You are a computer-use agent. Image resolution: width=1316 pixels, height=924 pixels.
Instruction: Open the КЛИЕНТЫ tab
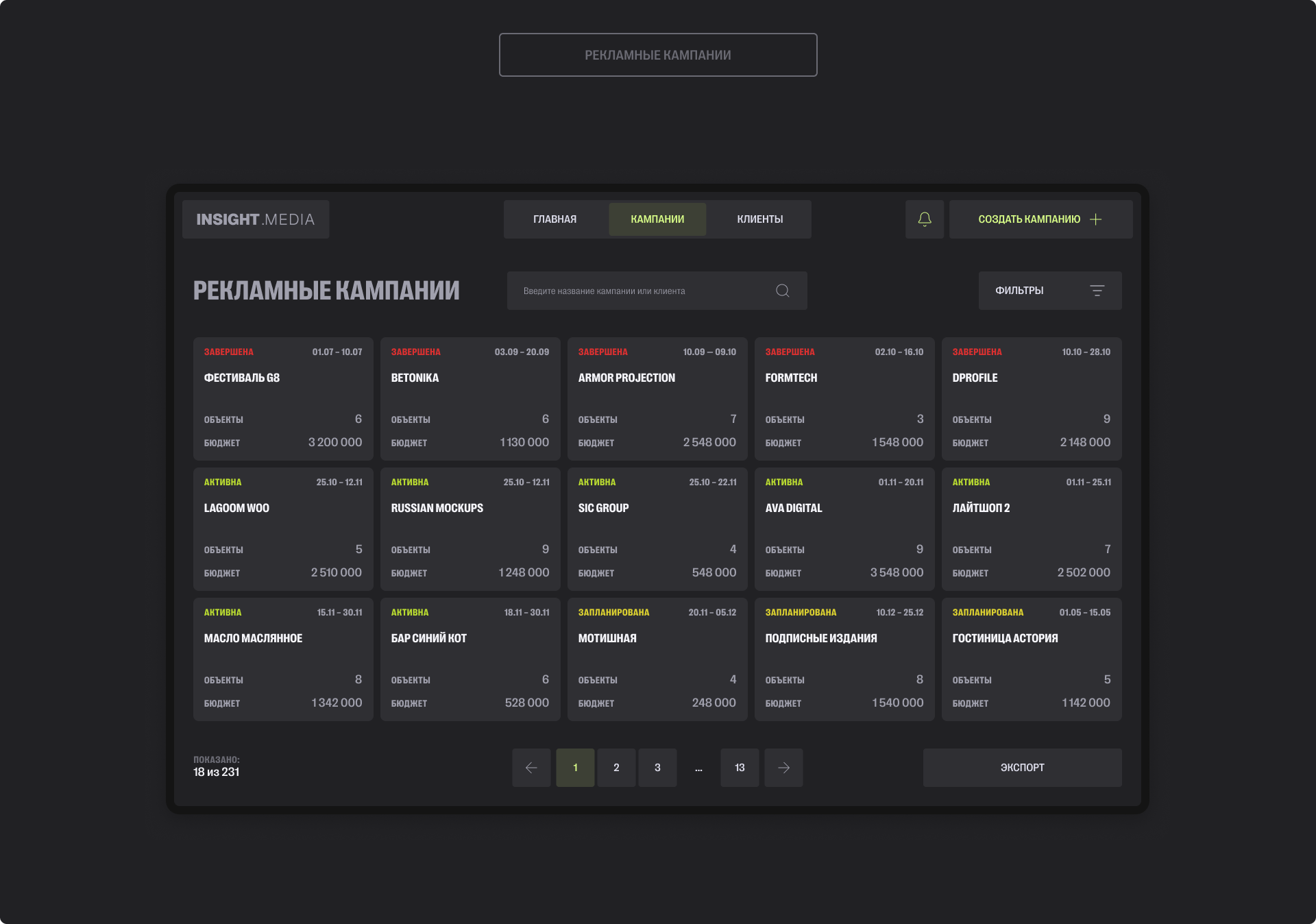(x=759, y=219)
